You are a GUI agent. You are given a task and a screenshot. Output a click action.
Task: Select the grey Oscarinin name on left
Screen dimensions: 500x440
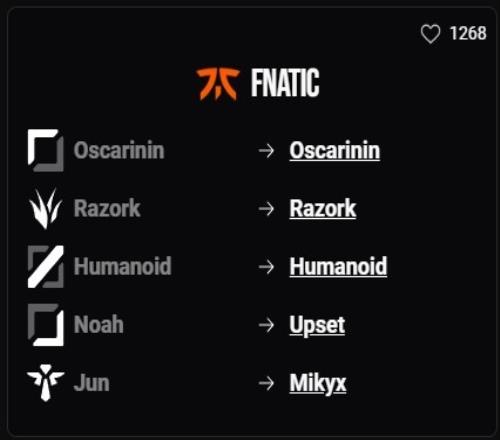click(x=119, y=150)
